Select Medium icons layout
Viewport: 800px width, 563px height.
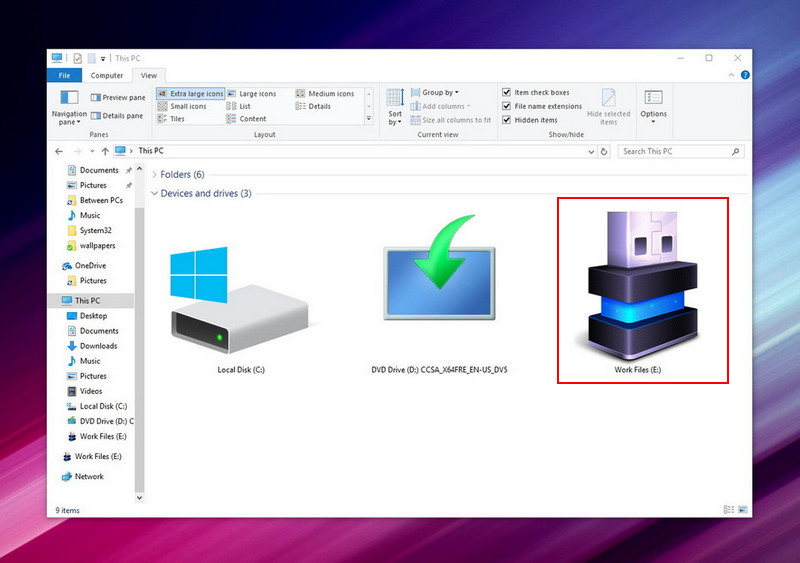point(324,93)
